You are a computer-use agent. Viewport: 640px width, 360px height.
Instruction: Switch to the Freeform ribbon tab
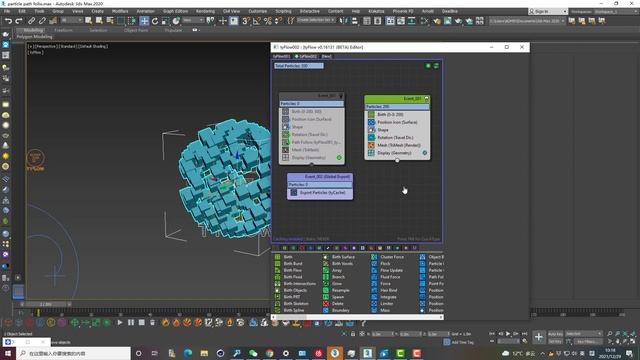(x=63, y=30)
